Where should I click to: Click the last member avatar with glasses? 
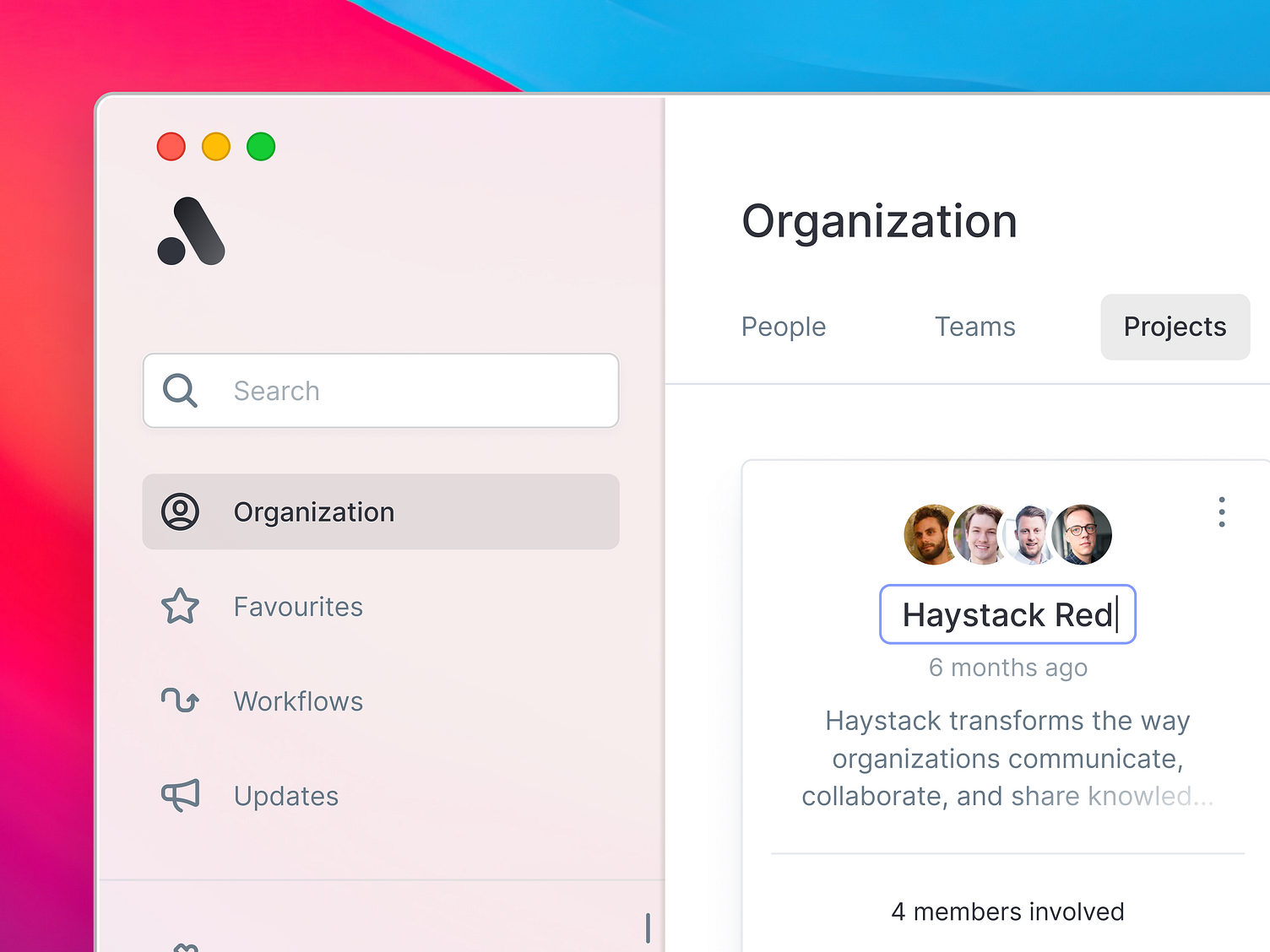1082,534
